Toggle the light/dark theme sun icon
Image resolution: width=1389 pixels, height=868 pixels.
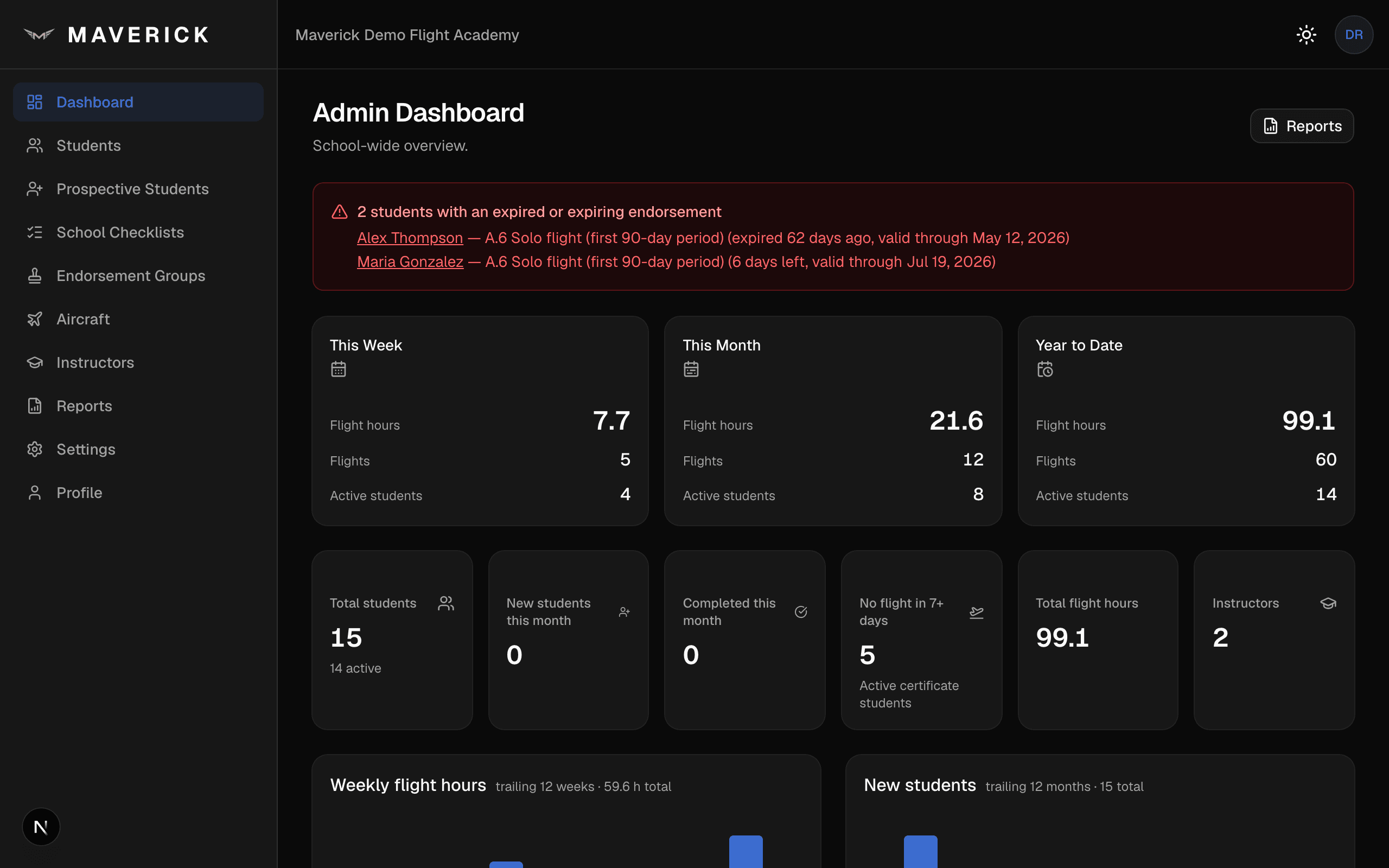tap(1307, 35)
